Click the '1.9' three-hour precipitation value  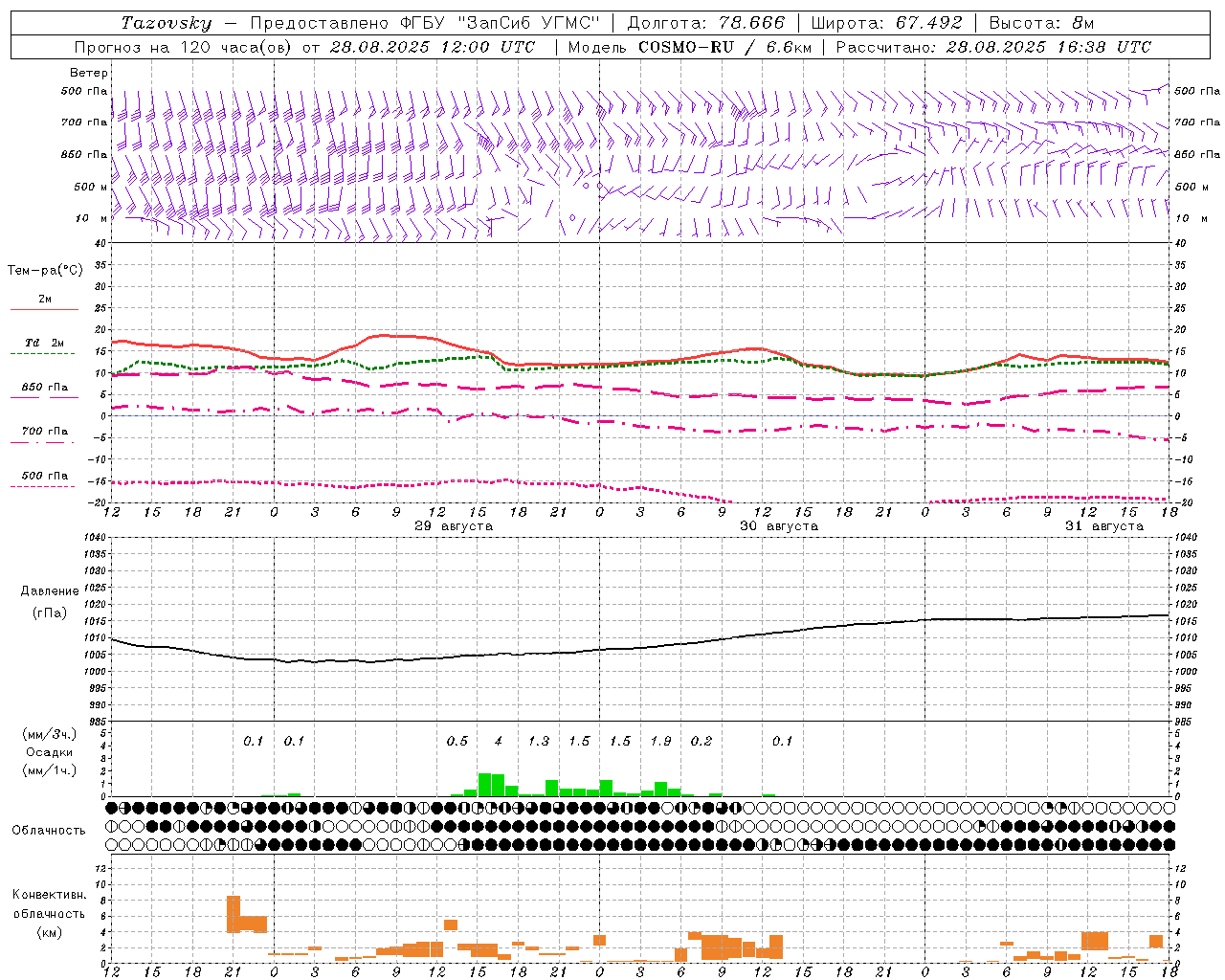(x=660, y=741)
